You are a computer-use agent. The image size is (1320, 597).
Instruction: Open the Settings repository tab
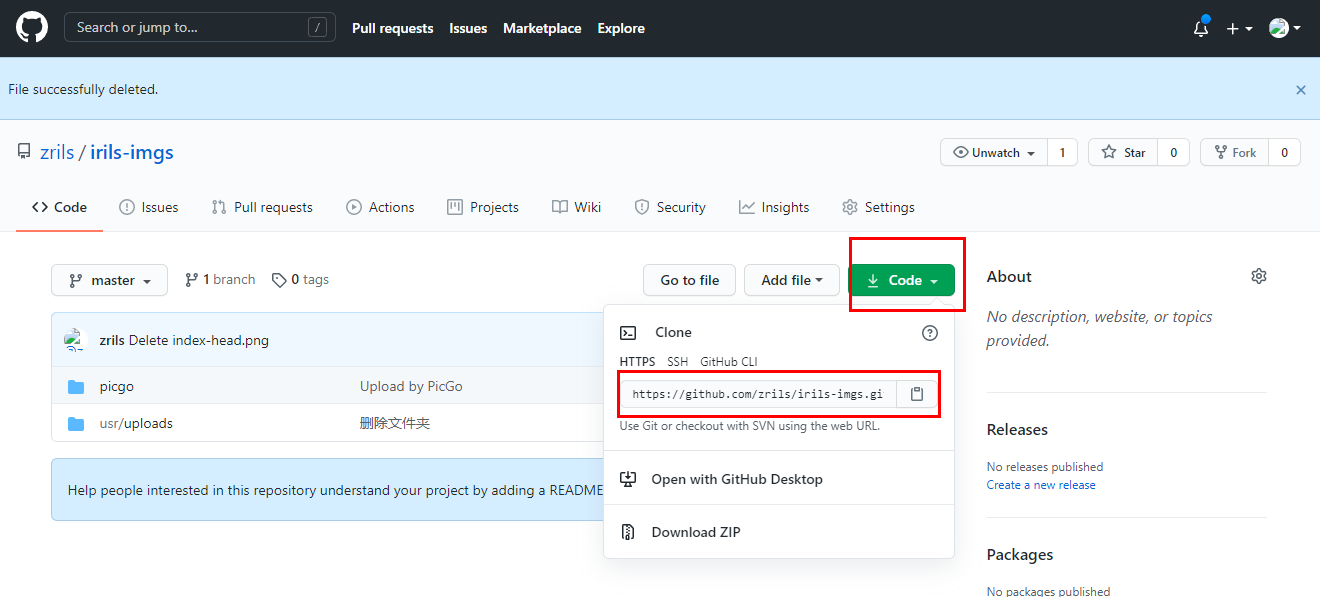(878, 207)
